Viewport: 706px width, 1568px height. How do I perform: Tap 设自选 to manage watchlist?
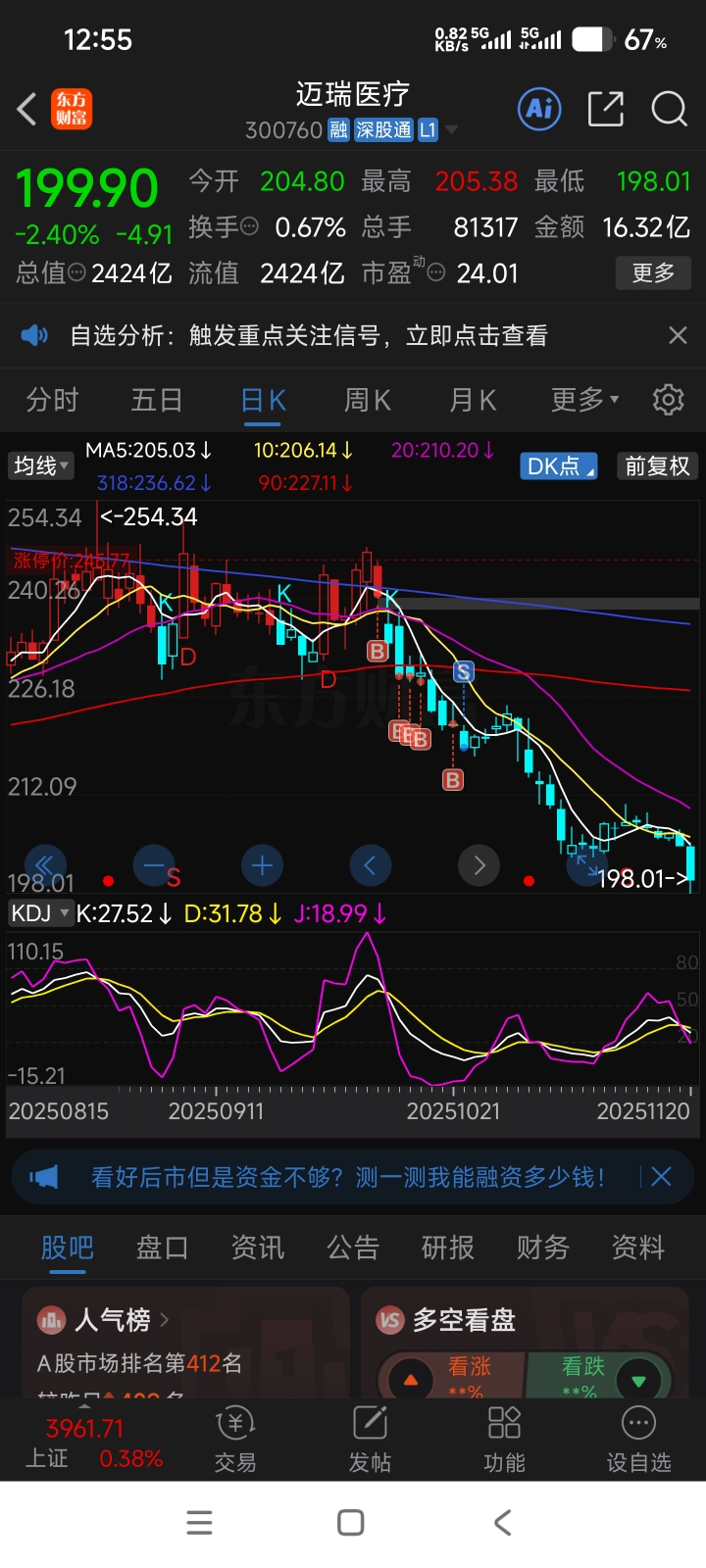point(638,1440)
